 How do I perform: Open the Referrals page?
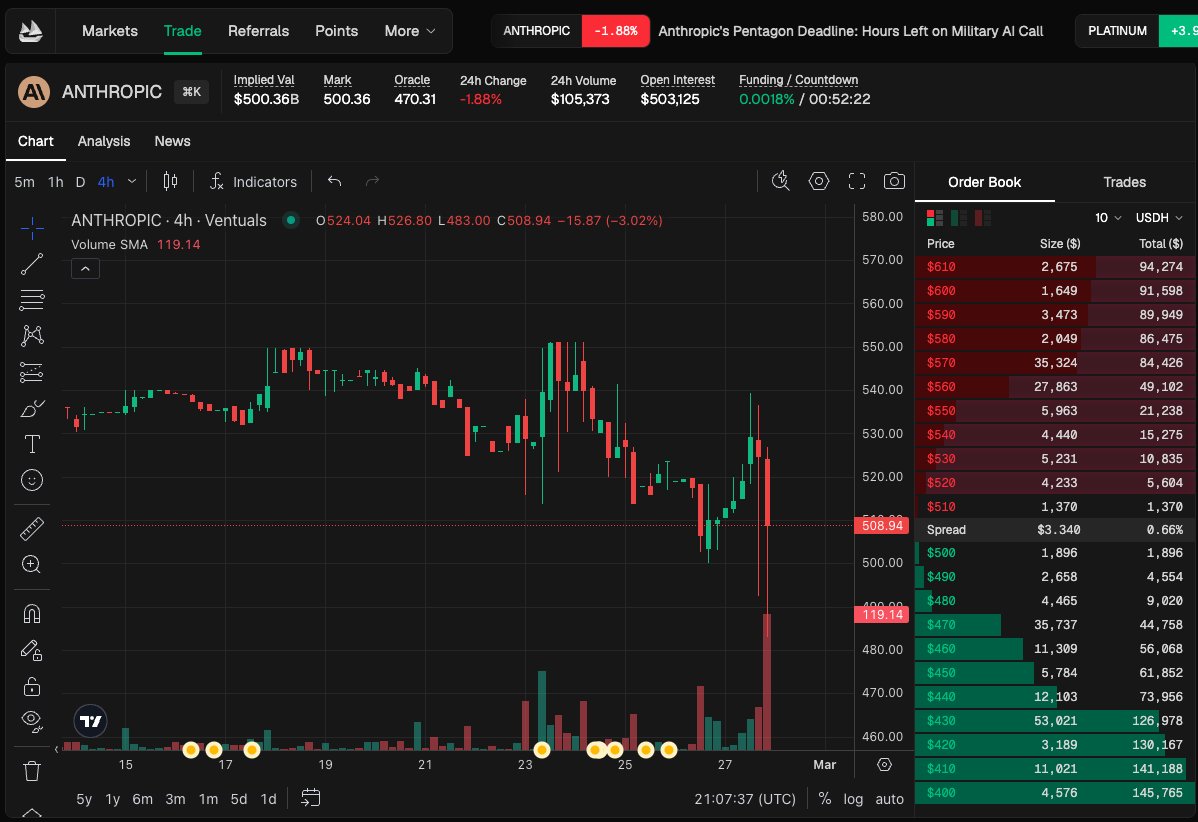click(258, 31)
